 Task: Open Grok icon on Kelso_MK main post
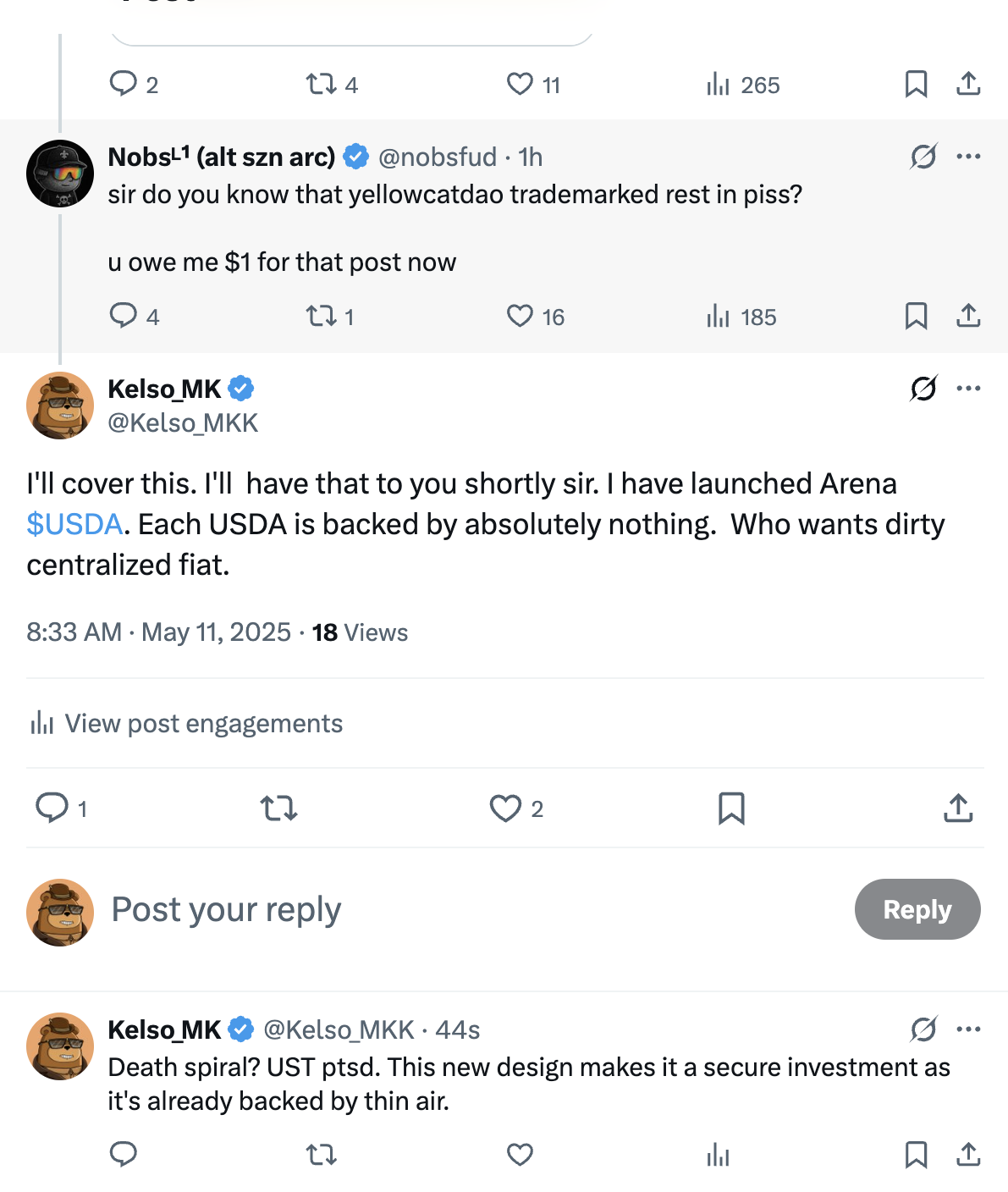click(923, 389)
